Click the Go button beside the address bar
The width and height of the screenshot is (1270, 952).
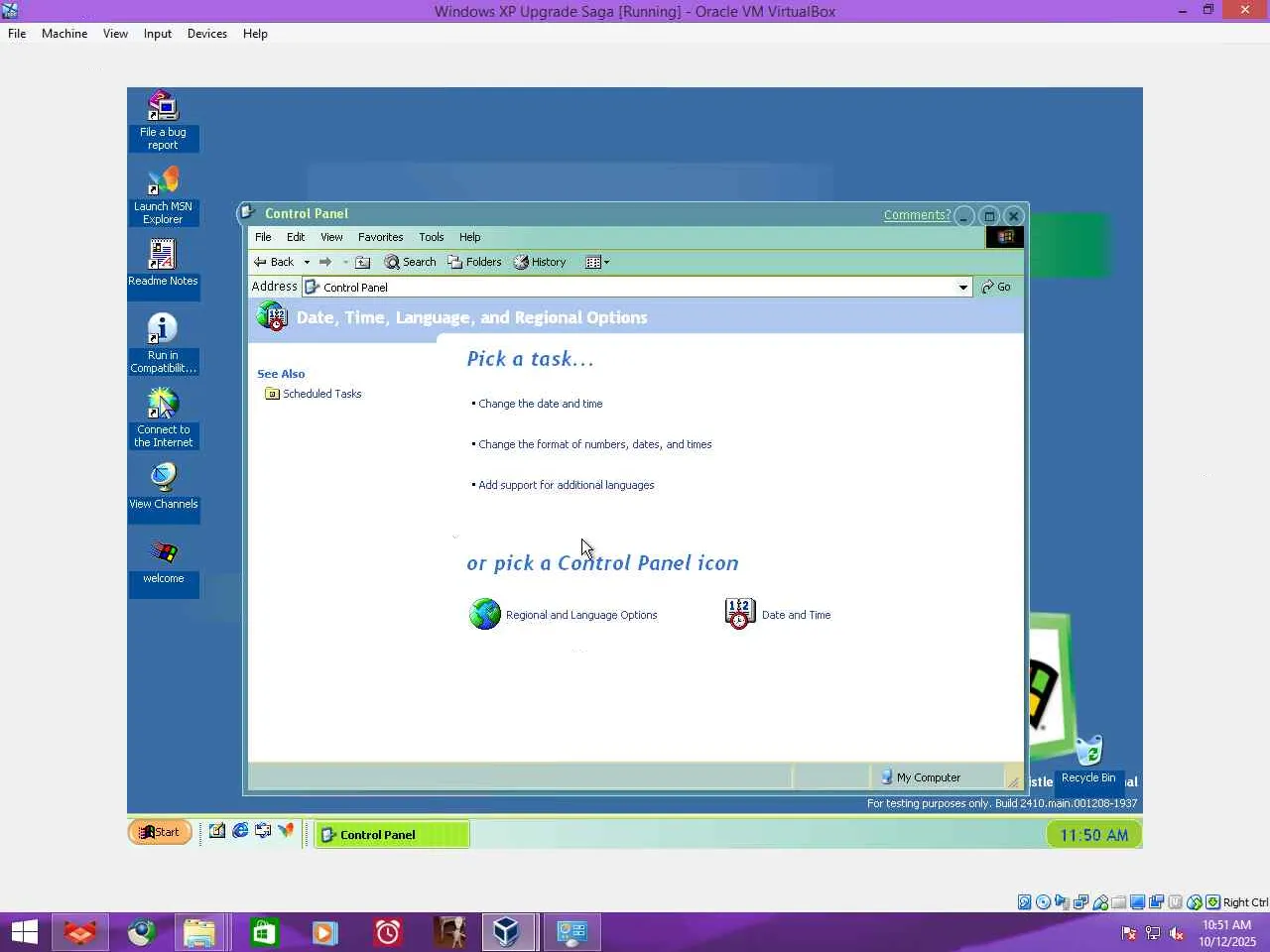pyautogui.click(x=996, y=287)
